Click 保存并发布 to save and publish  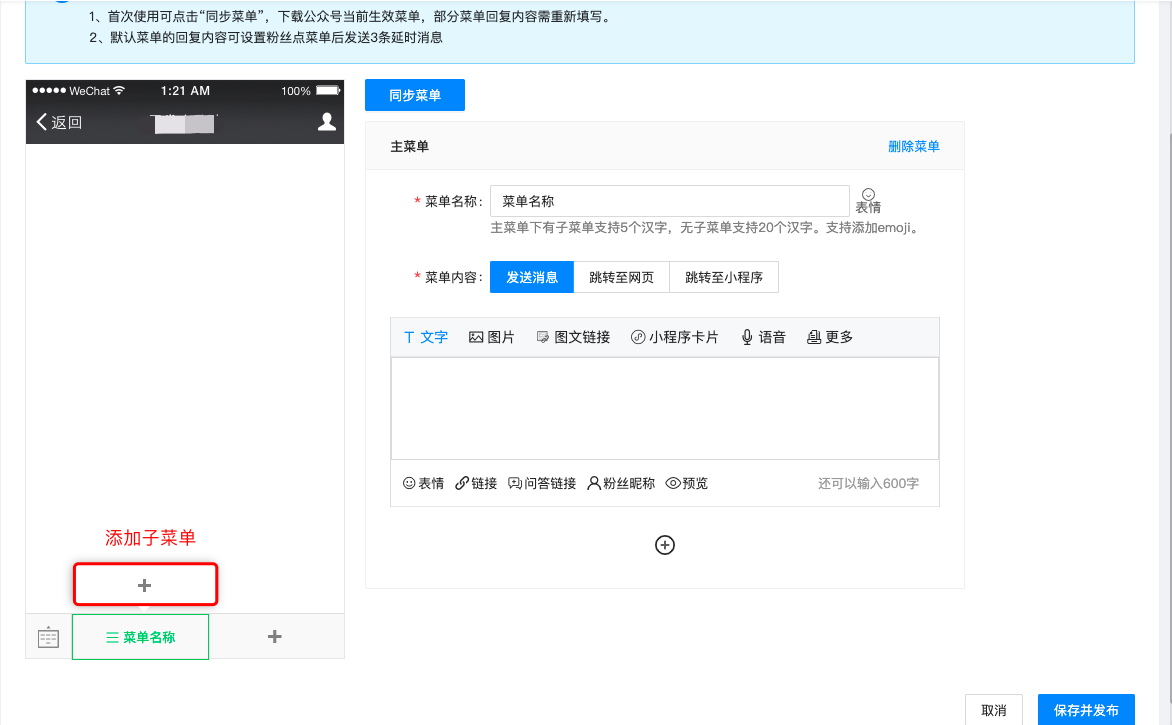point(1086,710)
